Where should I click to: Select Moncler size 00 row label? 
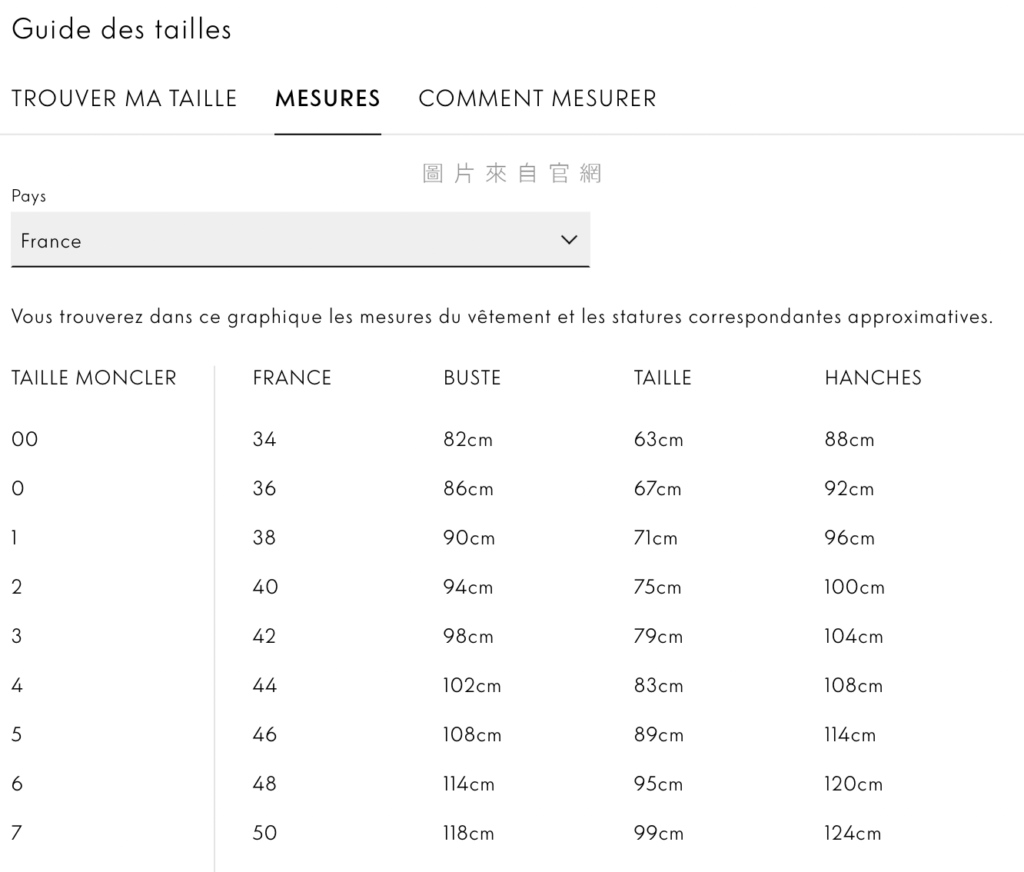point(25,439)
